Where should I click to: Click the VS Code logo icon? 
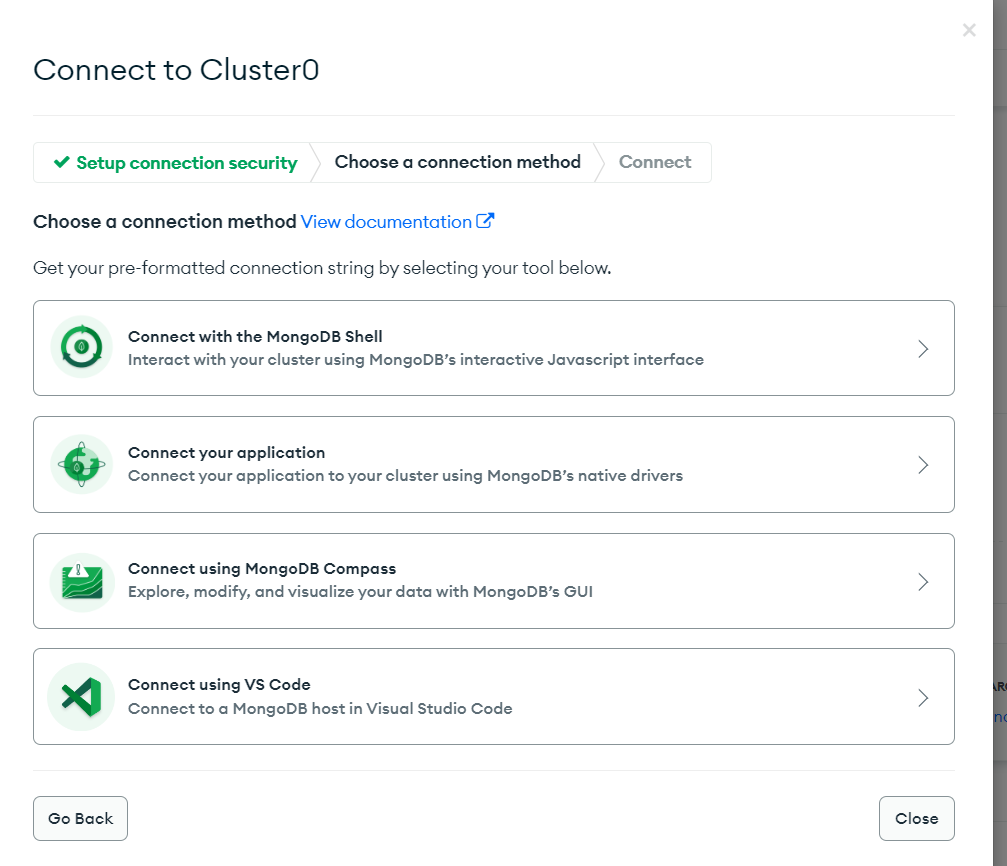click(x=82, y=697)
